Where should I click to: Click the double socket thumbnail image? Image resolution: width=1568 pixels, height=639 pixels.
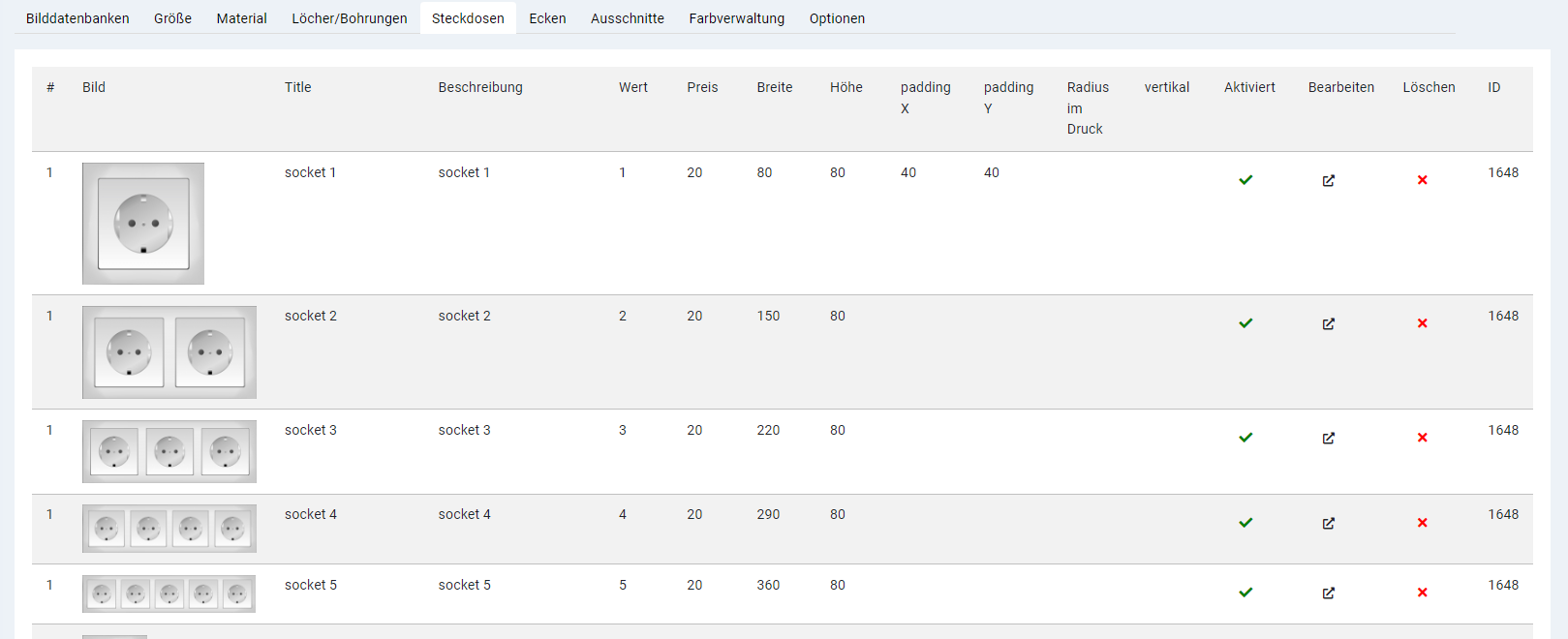(169, 352)
